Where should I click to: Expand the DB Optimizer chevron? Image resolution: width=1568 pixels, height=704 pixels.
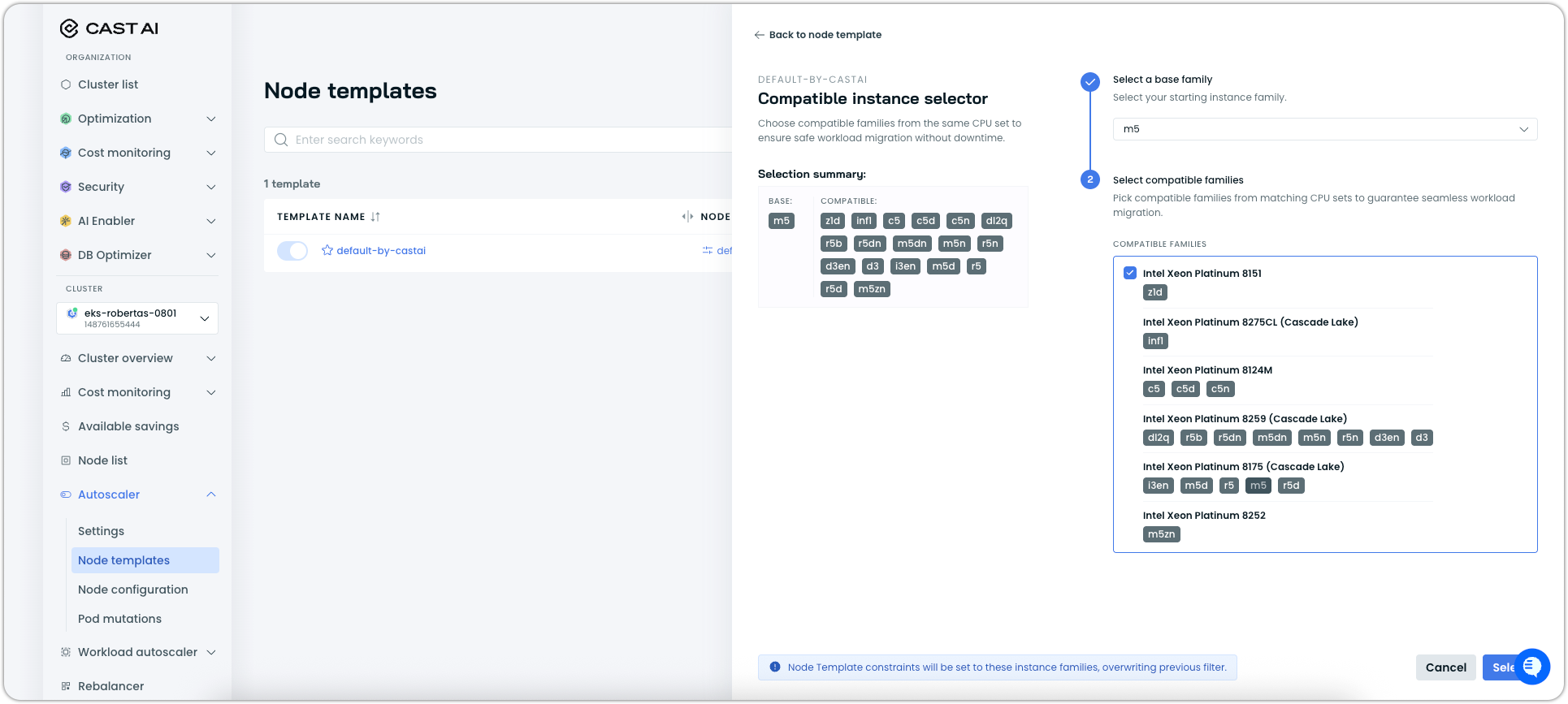(211, 255)
